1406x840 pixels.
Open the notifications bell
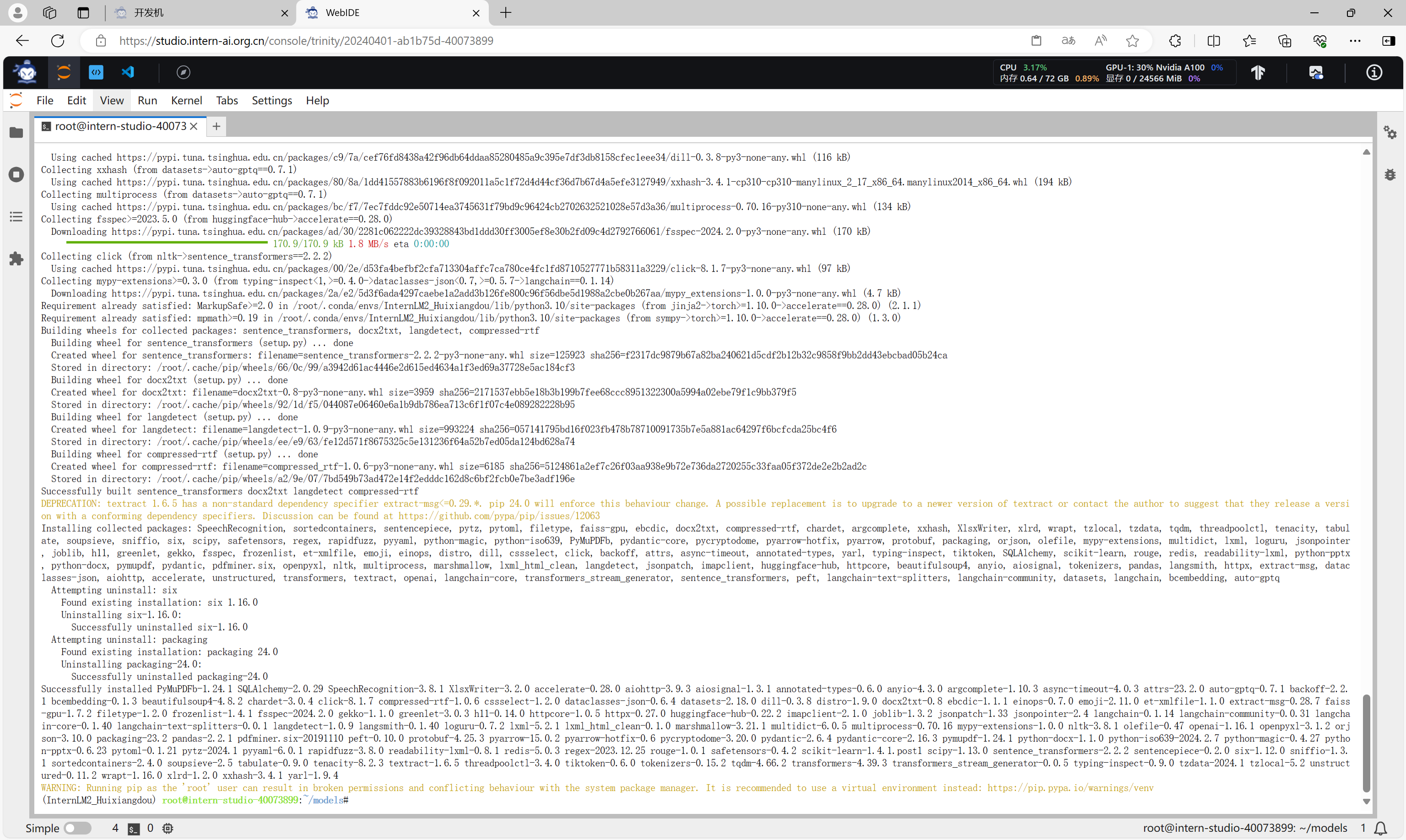pyautogui.click(x=1380, y=829)
